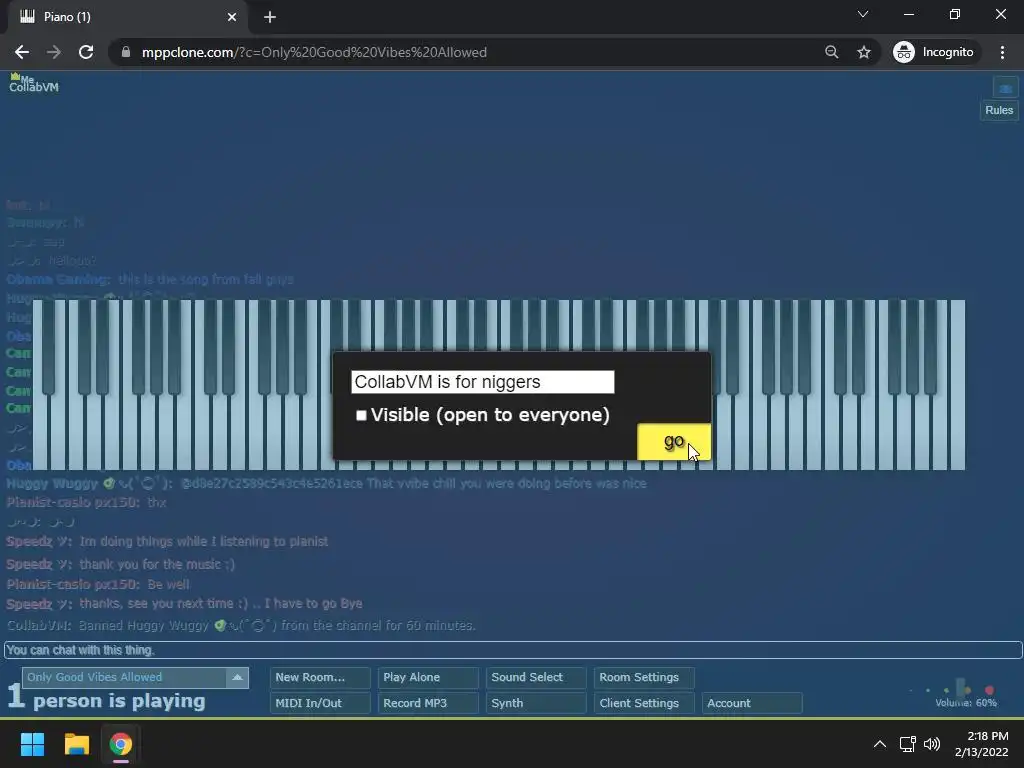Open File Explorer from the taskbar
1024x768 pixels.
(x=76, y=744)
